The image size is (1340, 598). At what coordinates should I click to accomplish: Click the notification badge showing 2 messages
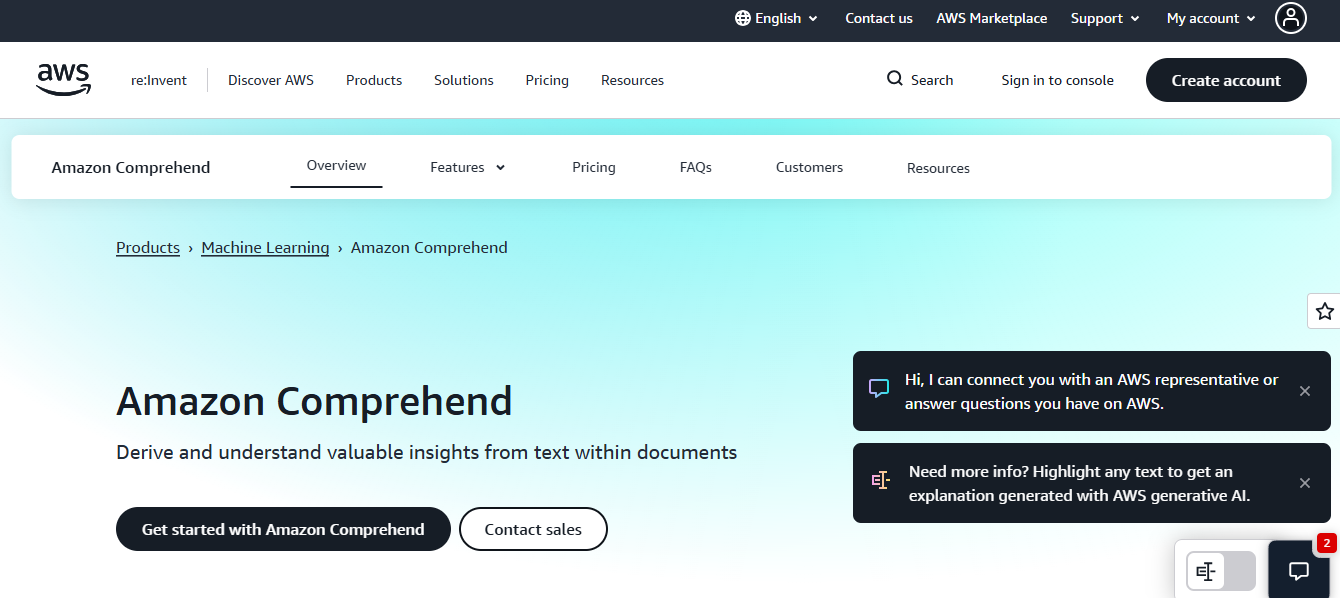[1325, 543]
